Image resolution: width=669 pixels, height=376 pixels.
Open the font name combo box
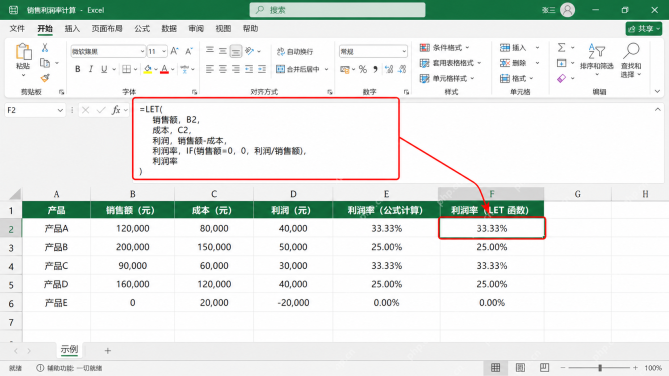coord(108,51)
